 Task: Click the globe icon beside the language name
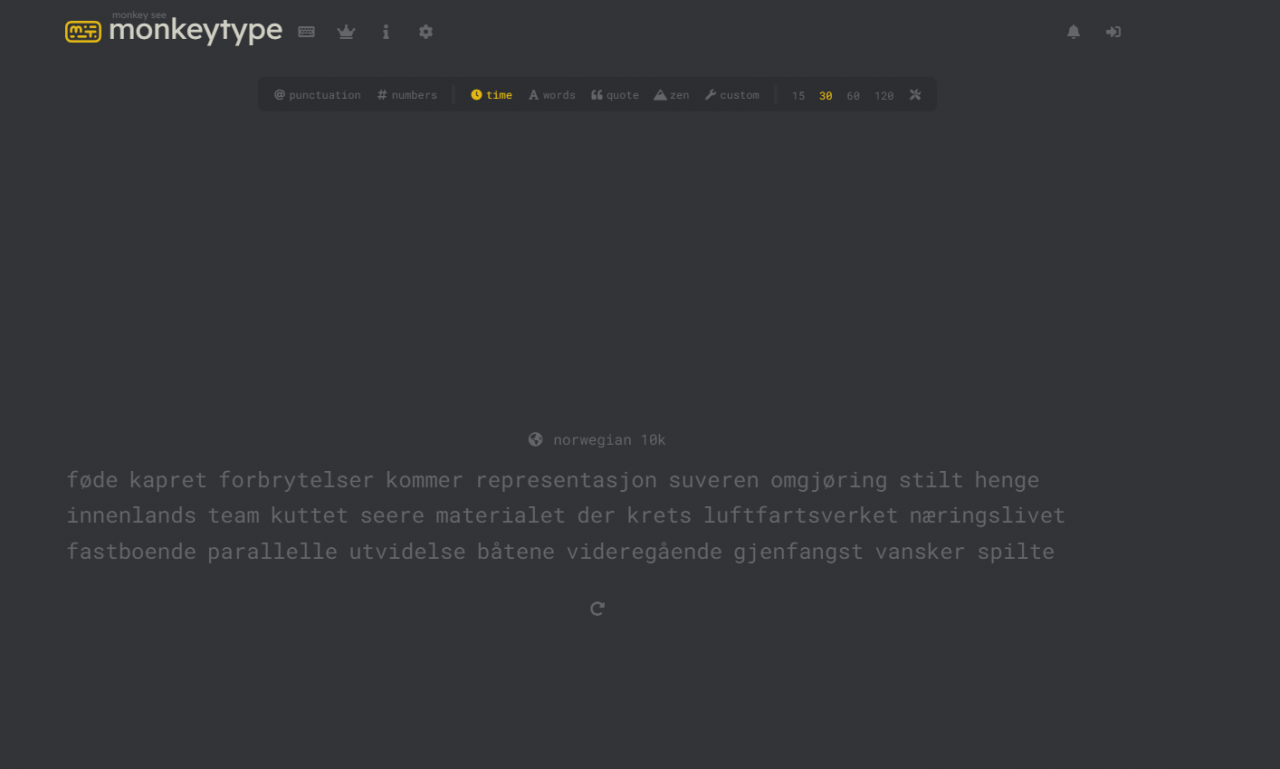(535, 439)
